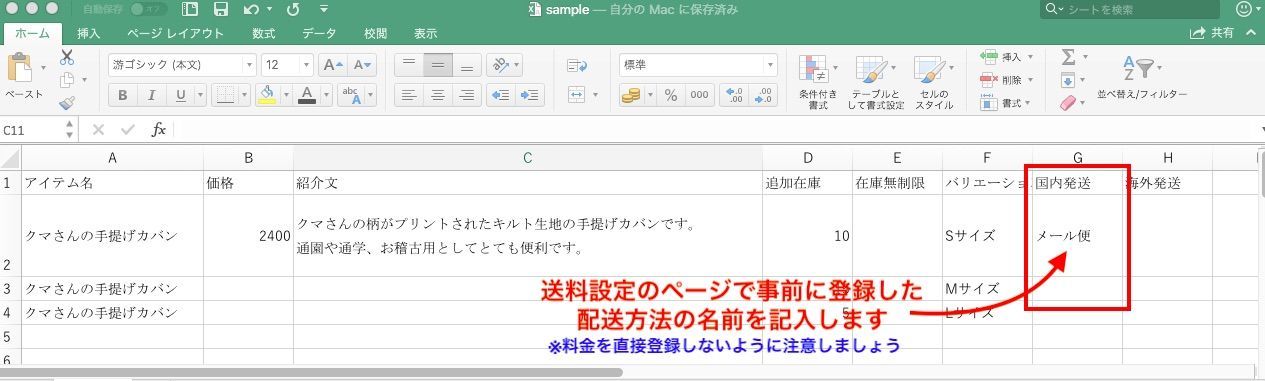The width and height of the screenshot is (1265, 381).
Task: Switch to the データ tab
Action: coord(320,33)
